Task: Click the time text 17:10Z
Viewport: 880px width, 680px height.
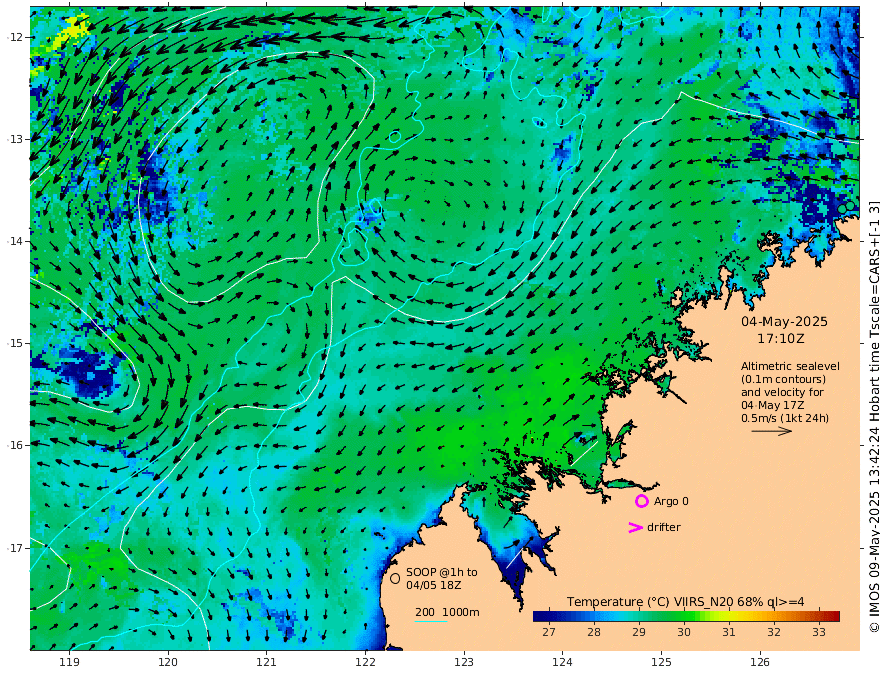Action: click(x=780, y=339)
